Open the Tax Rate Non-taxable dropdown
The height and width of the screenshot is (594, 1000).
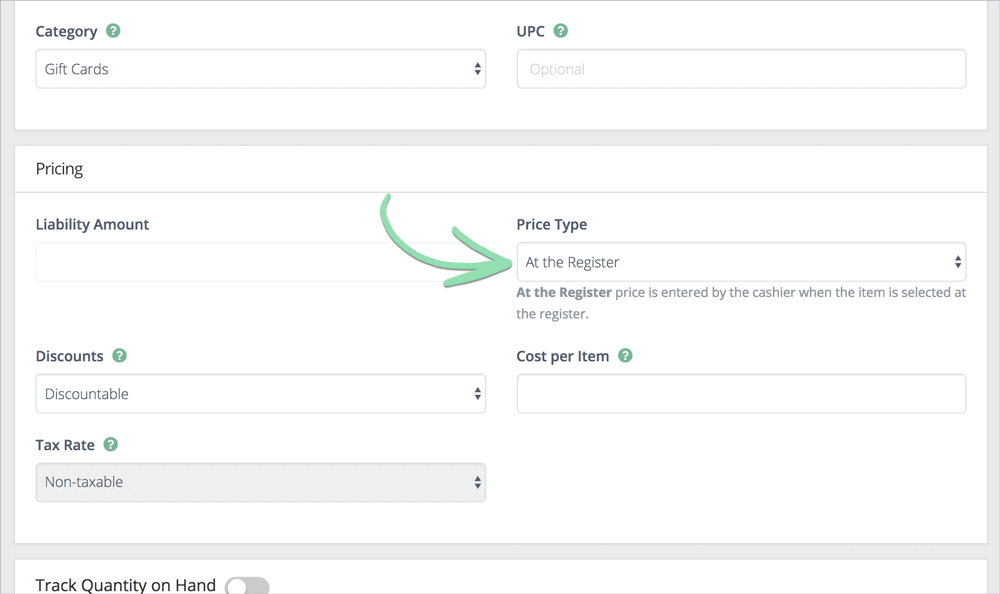pos(260,482)
